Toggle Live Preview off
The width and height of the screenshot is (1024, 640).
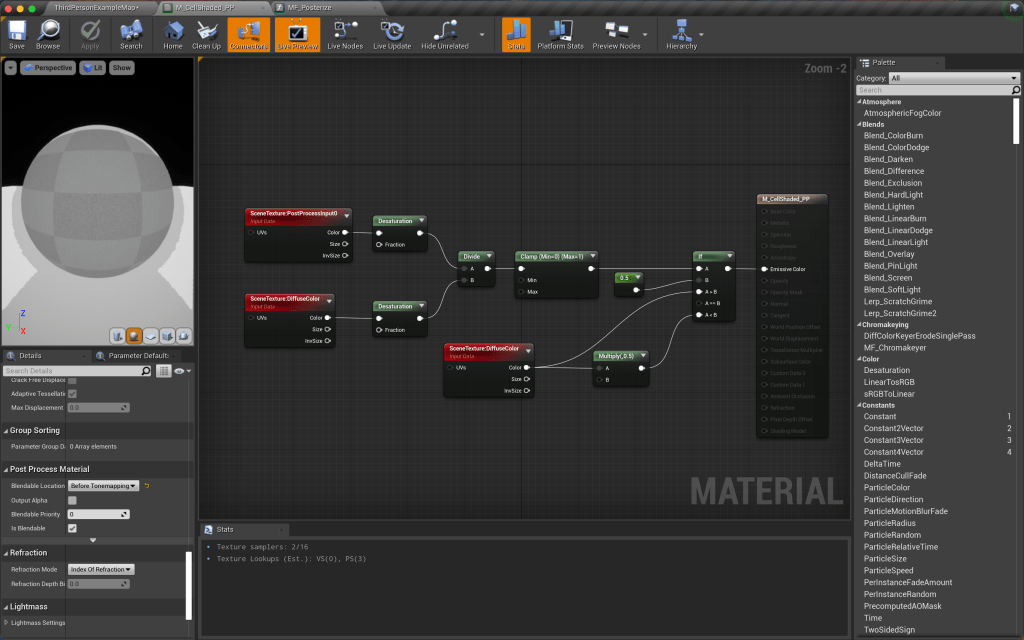point(296,35)
